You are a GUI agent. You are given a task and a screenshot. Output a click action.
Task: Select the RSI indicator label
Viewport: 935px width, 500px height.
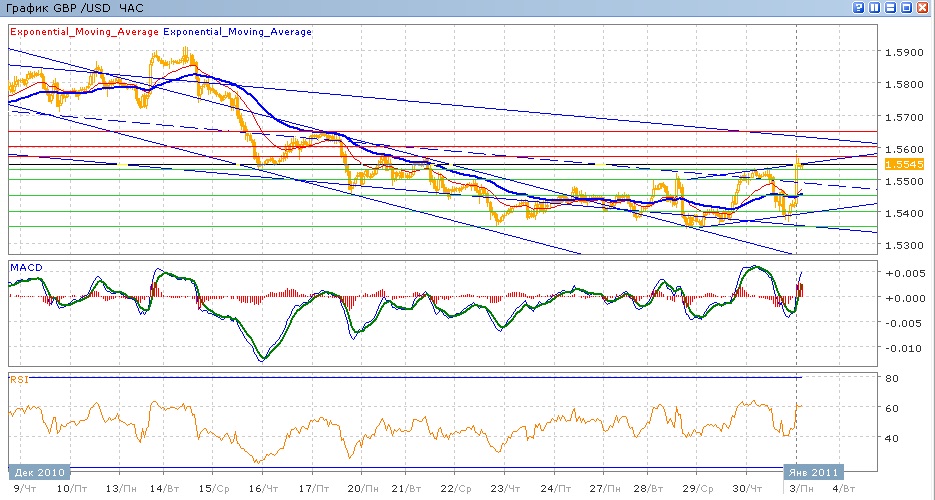click(x=19, y=379)
